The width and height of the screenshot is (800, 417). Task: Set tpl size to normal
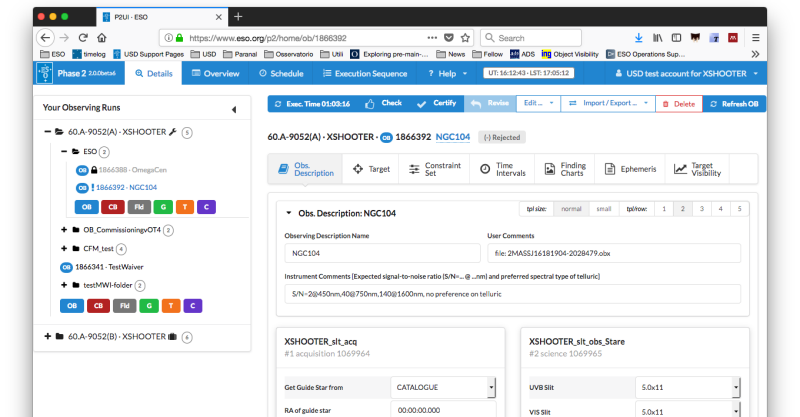(570, 209)
